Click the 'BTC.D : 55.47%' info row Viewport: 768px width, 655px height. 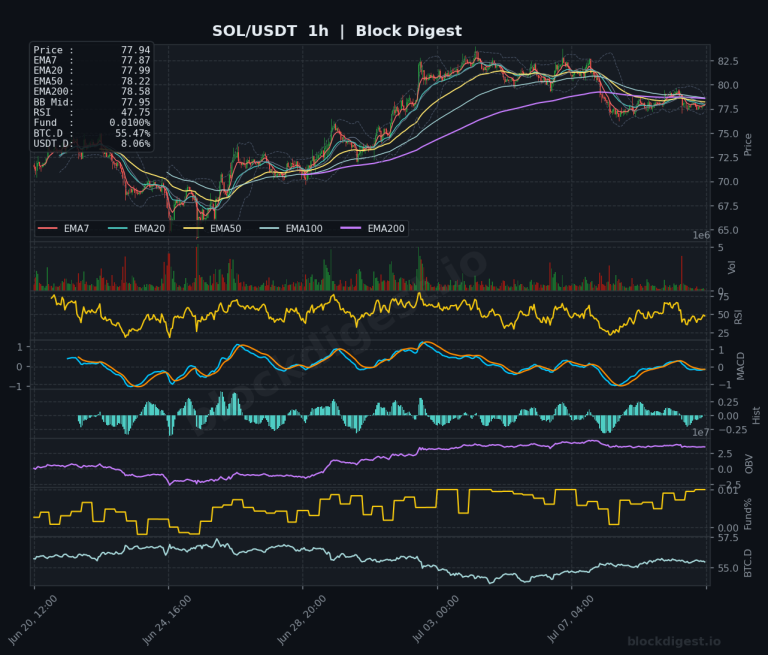coord(92,133)
